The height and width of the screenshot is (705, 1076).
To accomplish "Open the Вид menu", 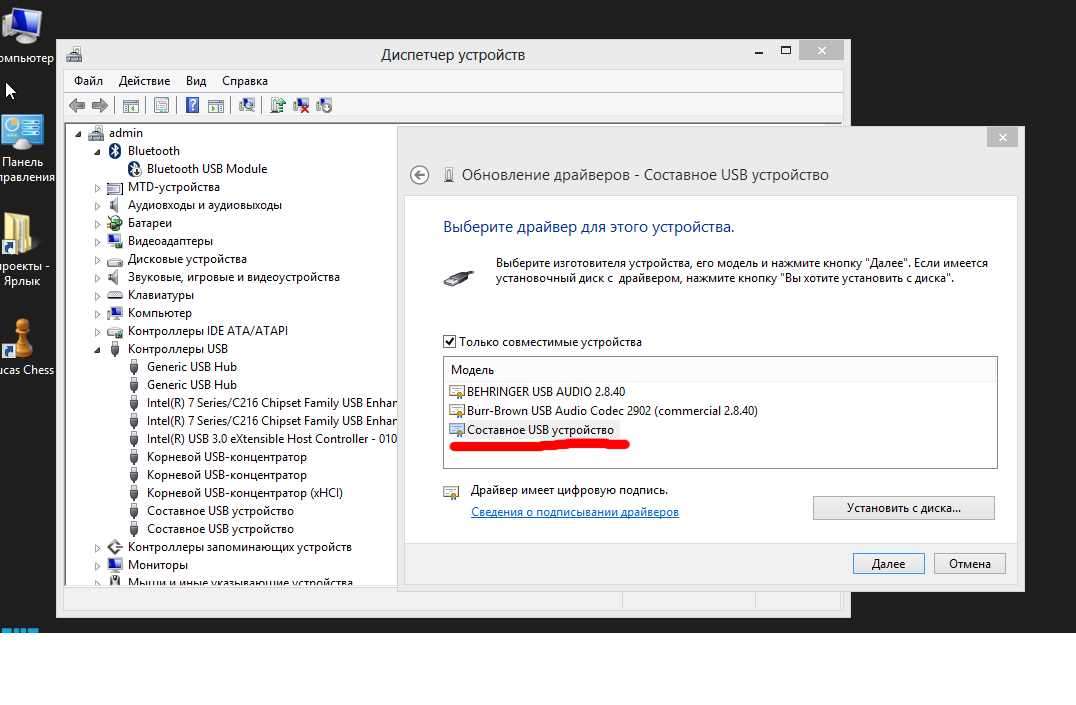I will (196, 81).
